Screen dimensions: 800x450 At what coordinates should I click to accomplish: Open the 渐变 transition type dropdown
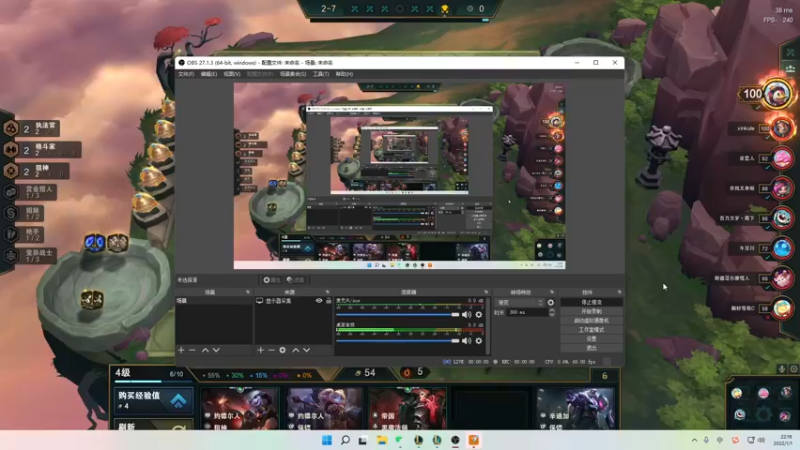point(519,303)
